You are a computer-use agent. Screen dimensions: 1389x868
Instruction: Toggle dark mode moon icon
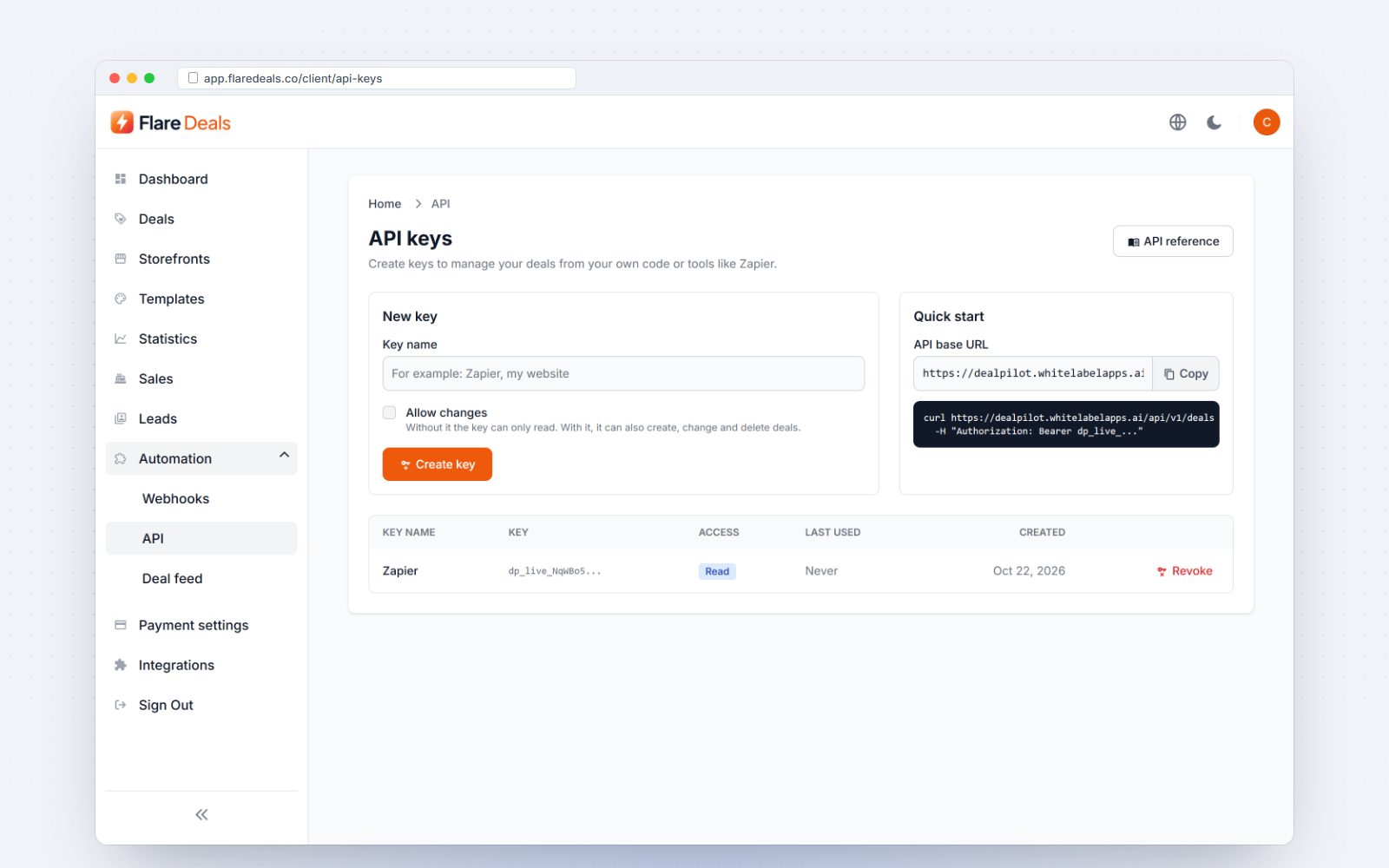(1214, 122)
